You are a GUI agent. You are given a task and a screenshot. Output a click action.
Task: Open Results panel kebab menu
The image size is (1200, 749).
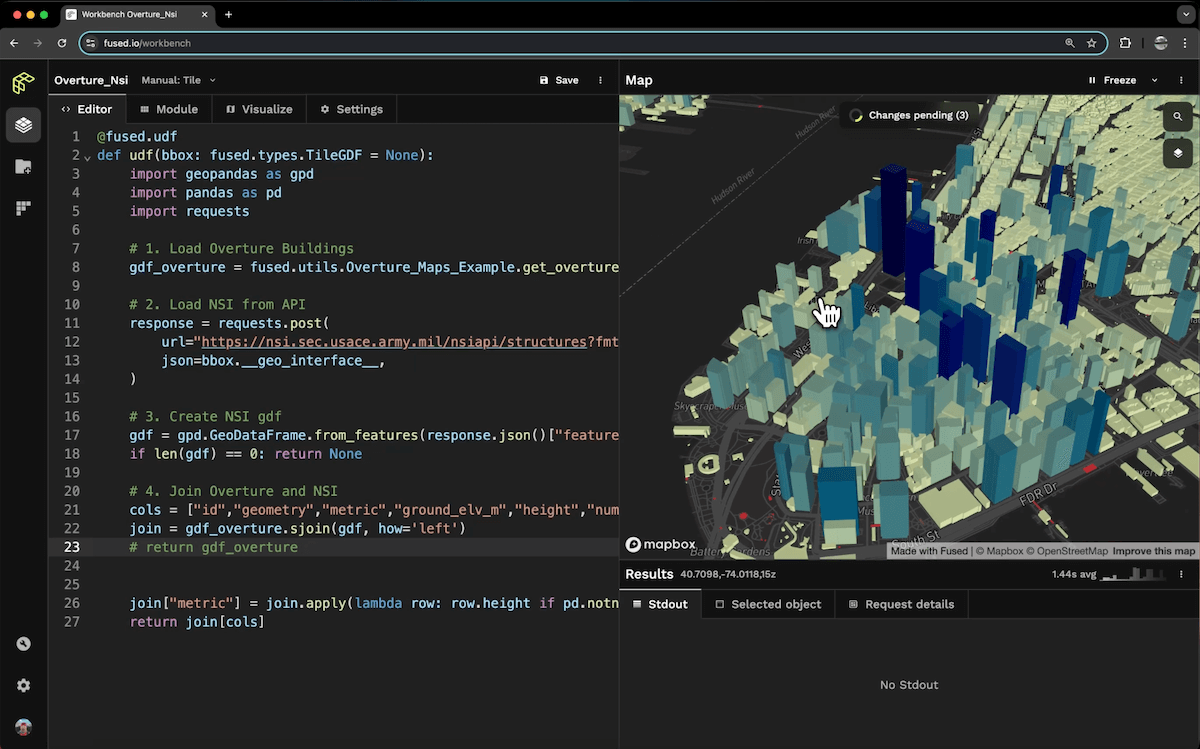tap(1181, 574)
